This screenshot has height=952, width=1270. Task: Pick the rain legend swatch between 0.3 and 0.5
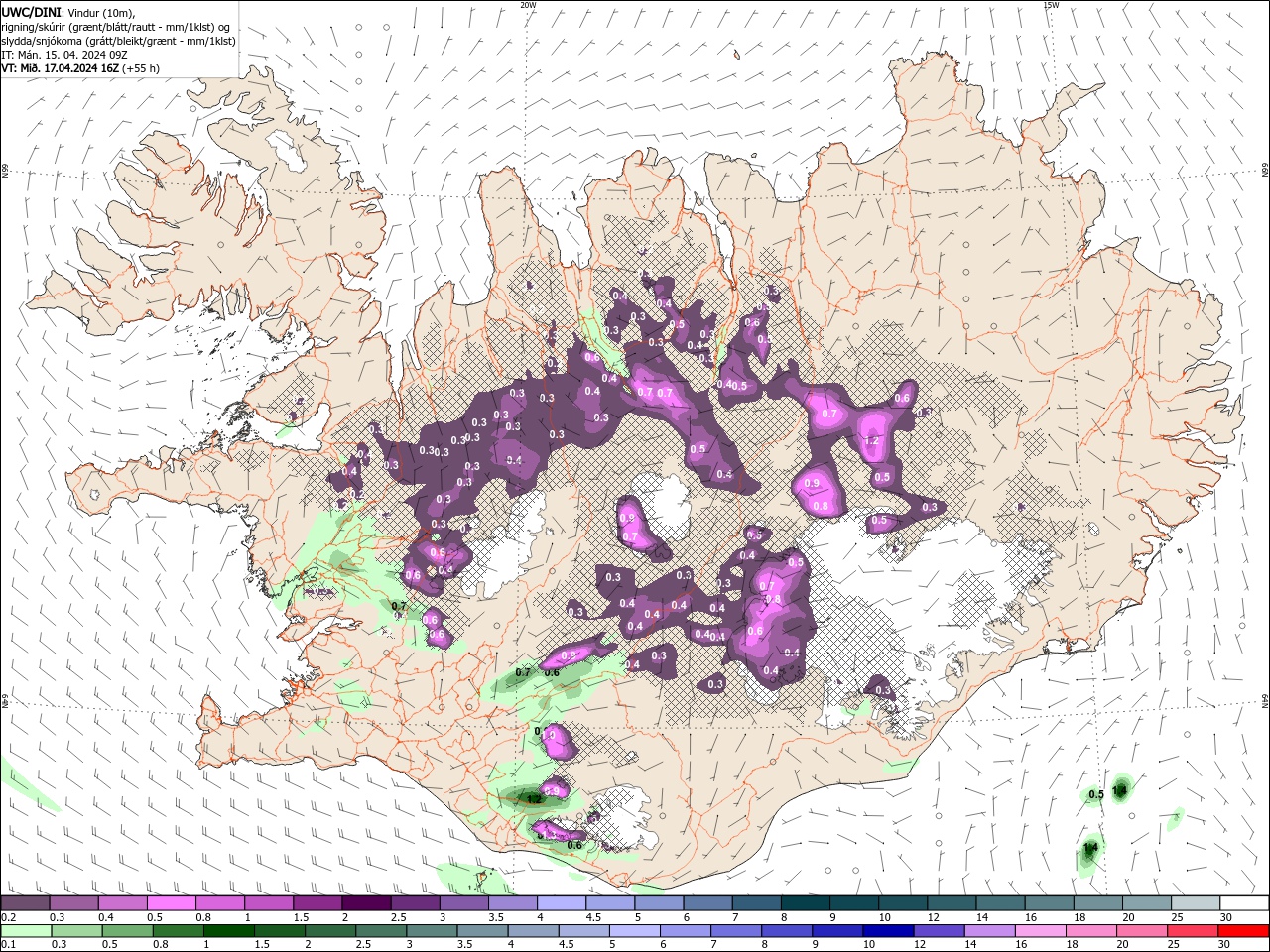77,930
